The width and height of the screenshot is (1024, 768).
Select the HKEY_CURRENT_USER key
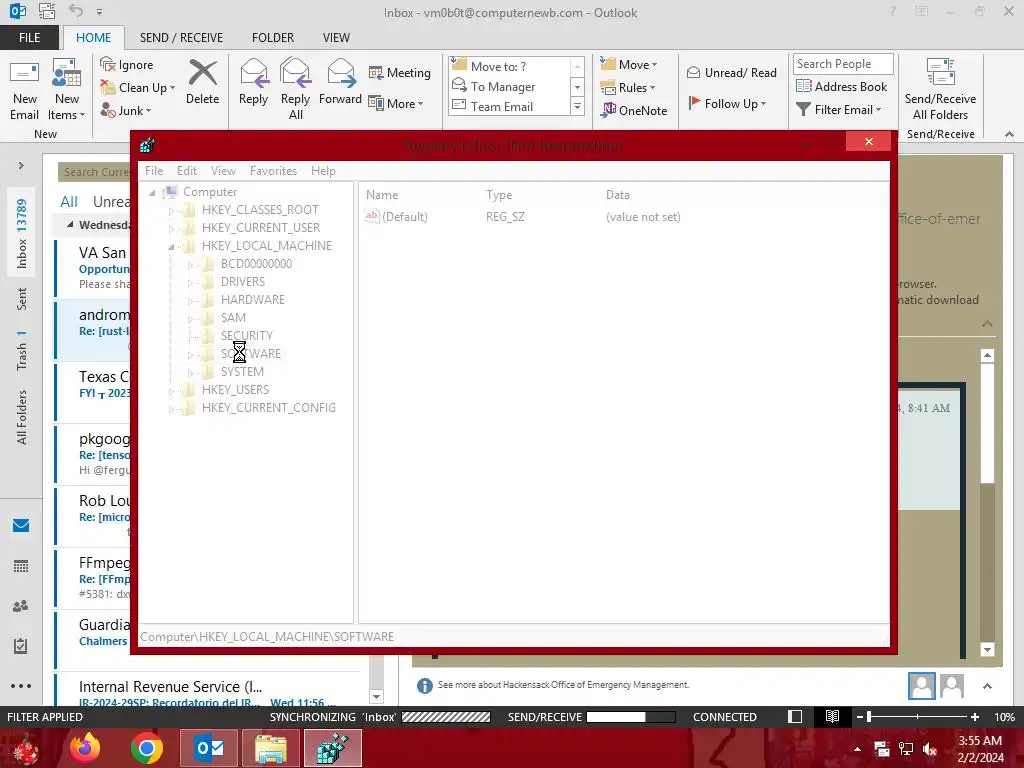tap(261, 227)
